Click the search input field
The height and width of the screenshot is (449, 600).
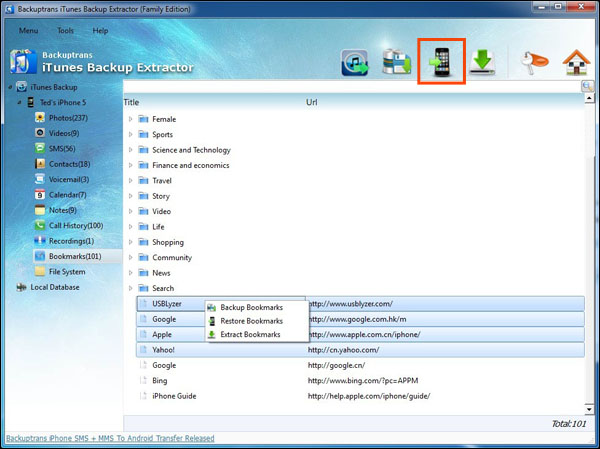[352, 86]
